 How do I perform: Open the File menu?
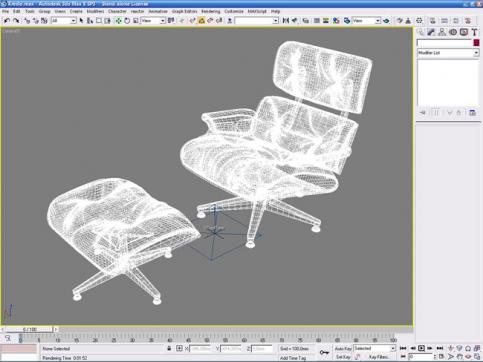5,11
